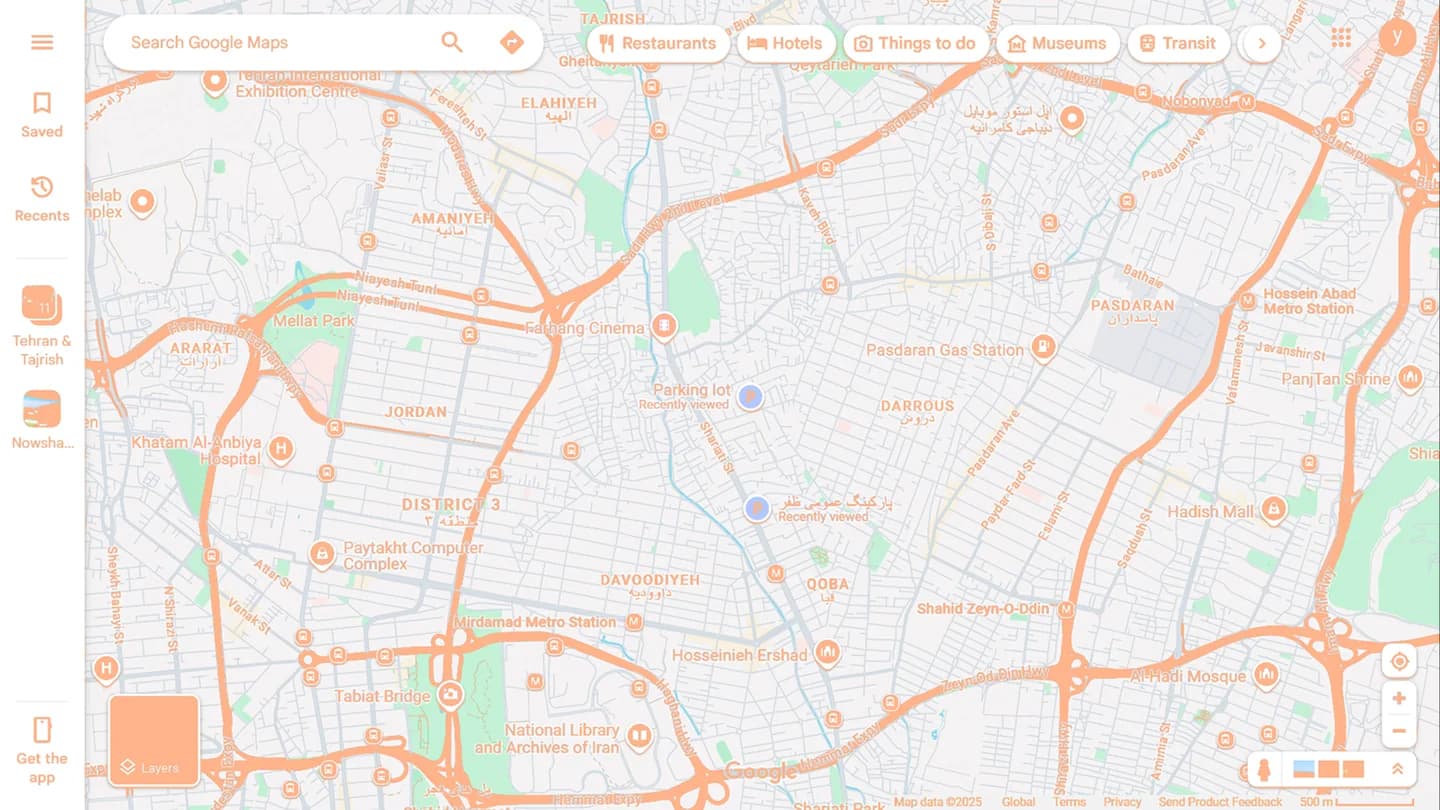Filter the map by Restaurants
The height and width of the screenshot is (810, 1440).
click(658, 43)
